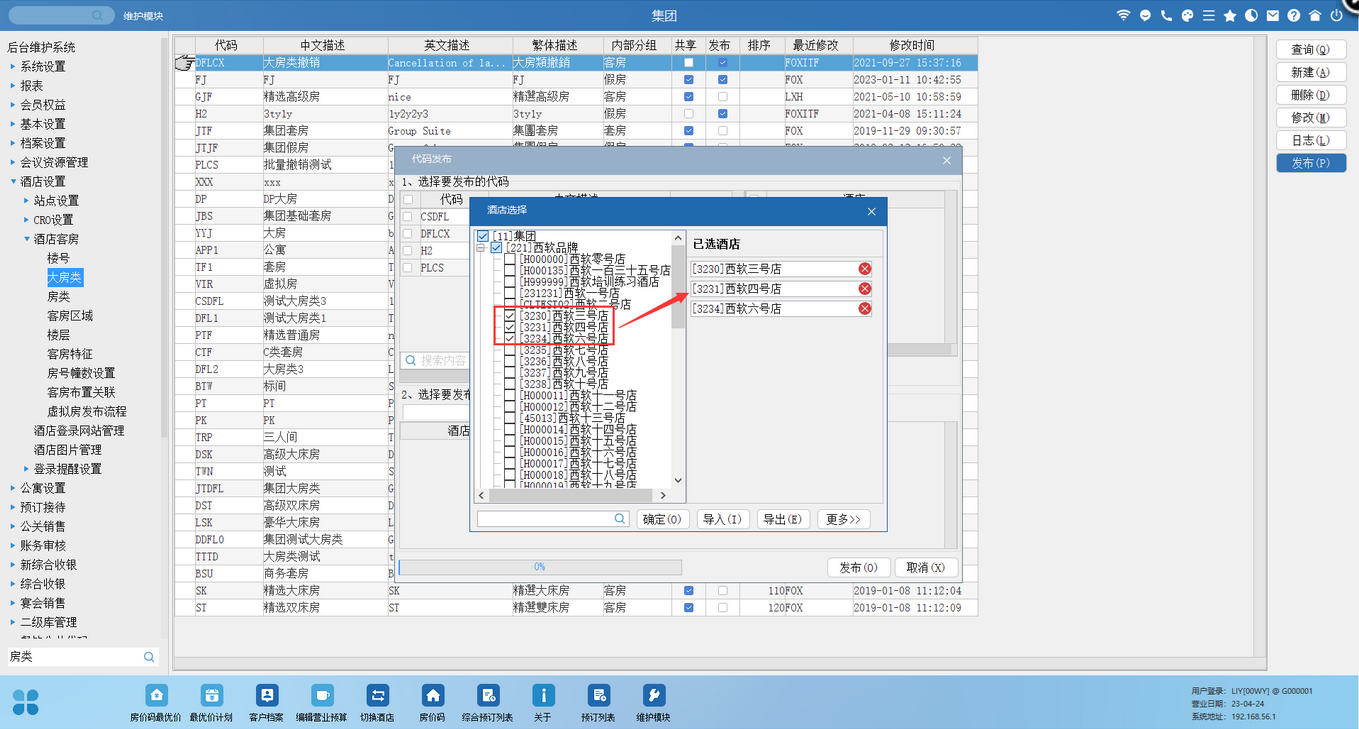Open 编辑营业预算 cup icon

point(321,696)
